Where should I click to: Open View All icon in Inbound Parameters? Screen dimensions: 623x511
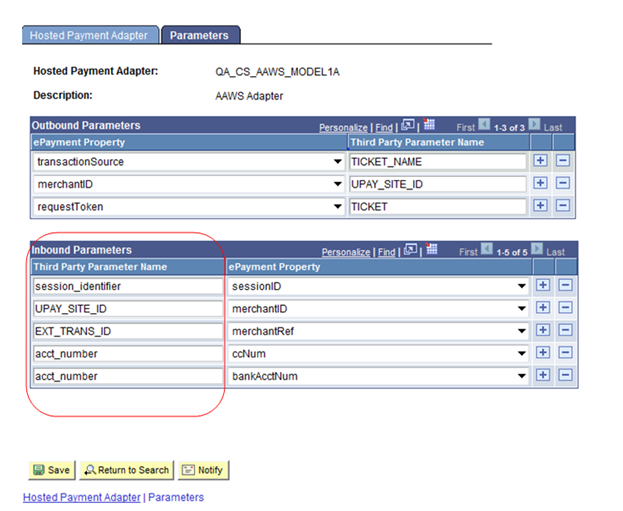[410, 250]
